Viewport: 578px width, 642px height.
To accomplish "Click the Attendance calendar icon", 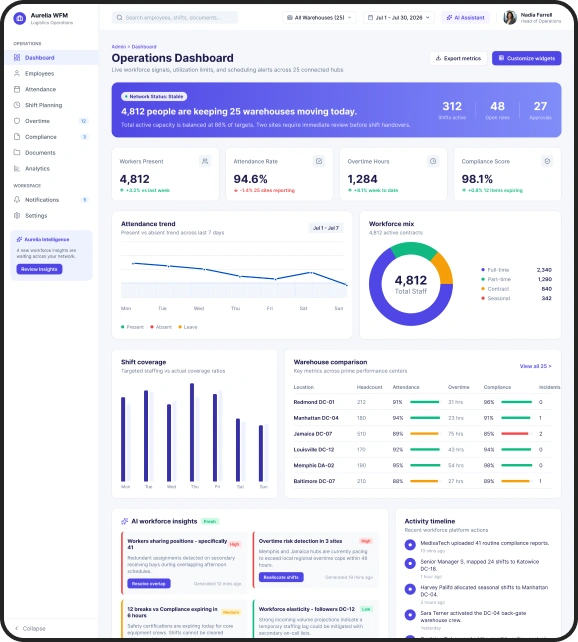I will [17, 89].
